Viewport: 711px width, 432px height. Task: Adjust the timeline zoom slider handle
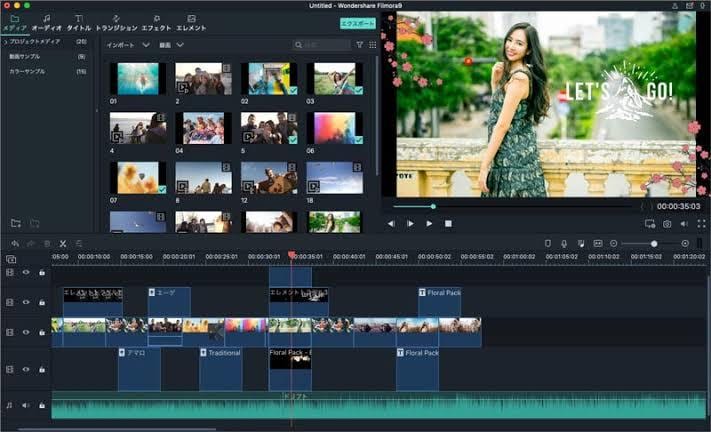[654, 244]
